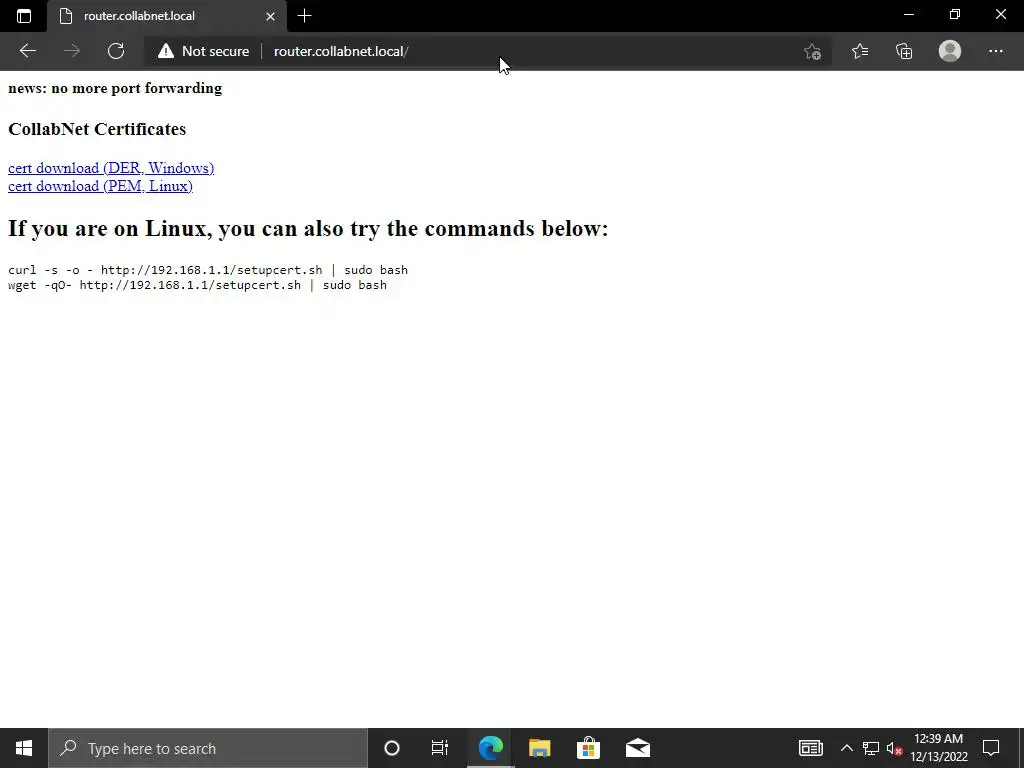Open the Windows Start menu
This screenshot has width=1024, height=768.
[24, 748]
